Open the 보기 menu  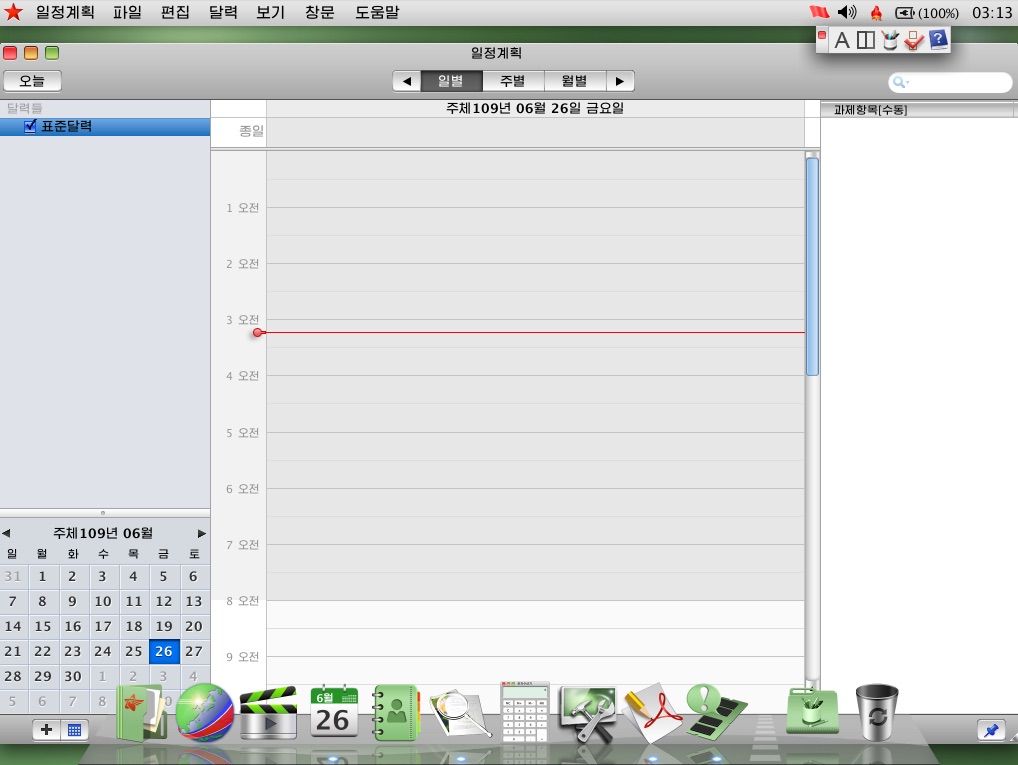(x=270, y=13)
